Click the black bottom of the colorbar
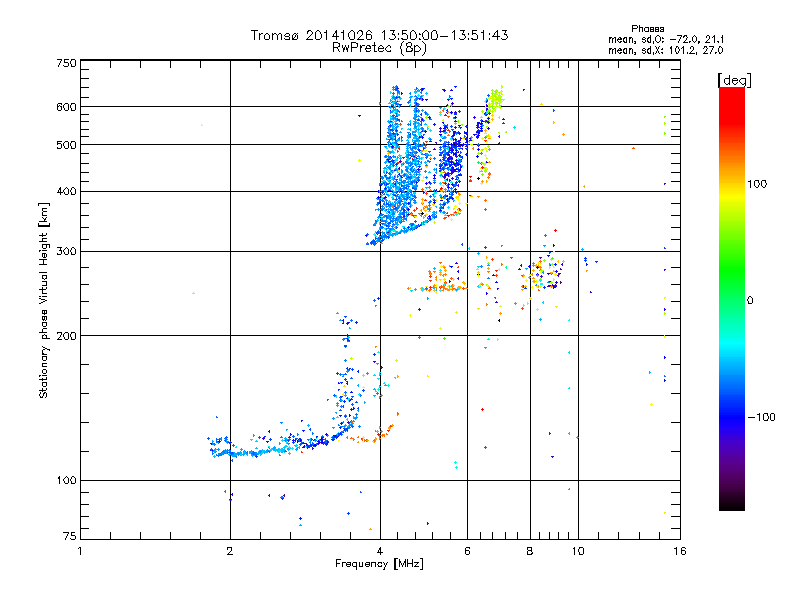 [x=732, y=503]
